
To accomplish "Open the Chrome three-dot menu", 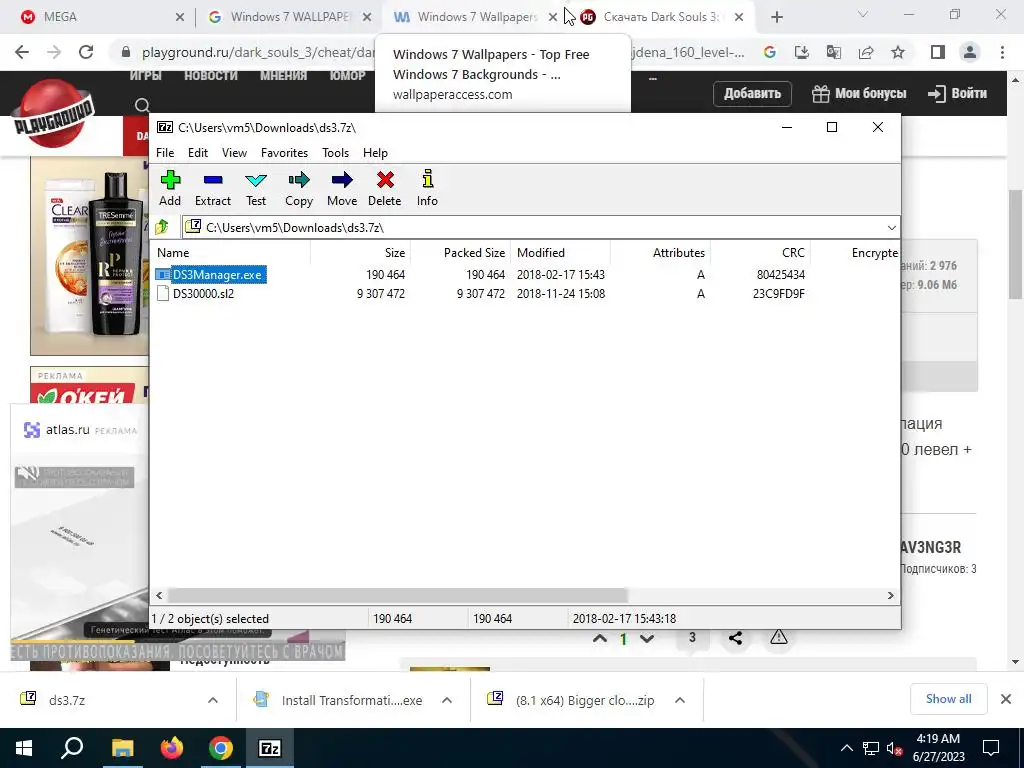I will pos(1002,52).
